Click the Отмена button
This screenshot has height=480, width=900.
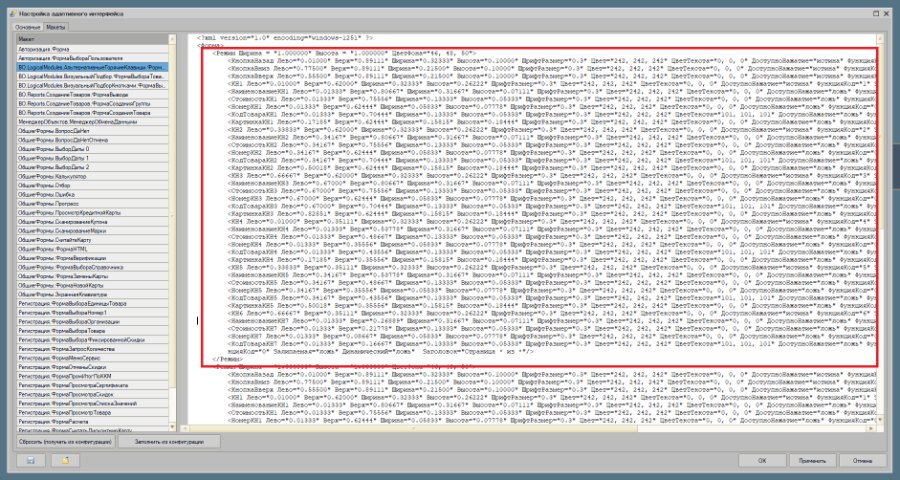pos(862,460)
